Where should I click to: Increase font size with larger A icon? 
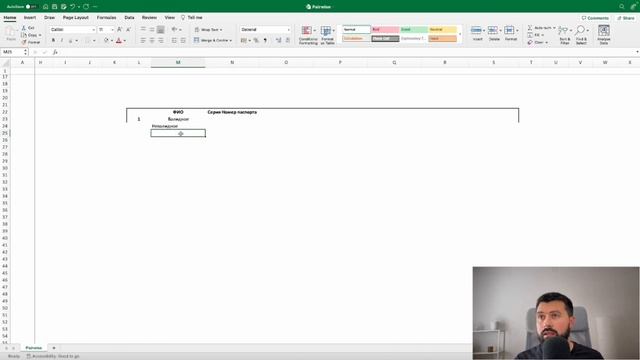click(x=120, y=29)
